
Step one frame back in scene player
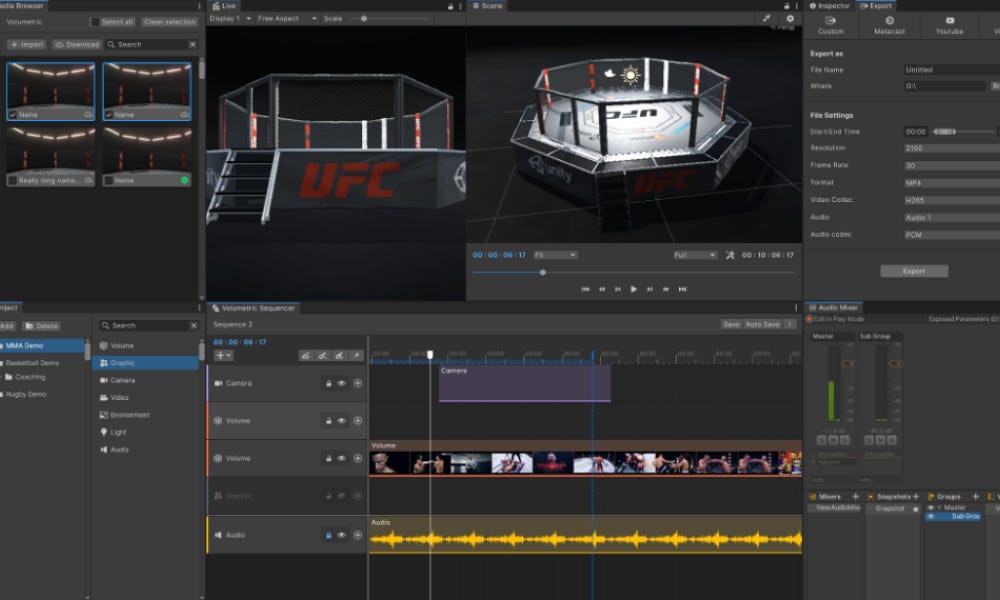[x=617, y=289]
